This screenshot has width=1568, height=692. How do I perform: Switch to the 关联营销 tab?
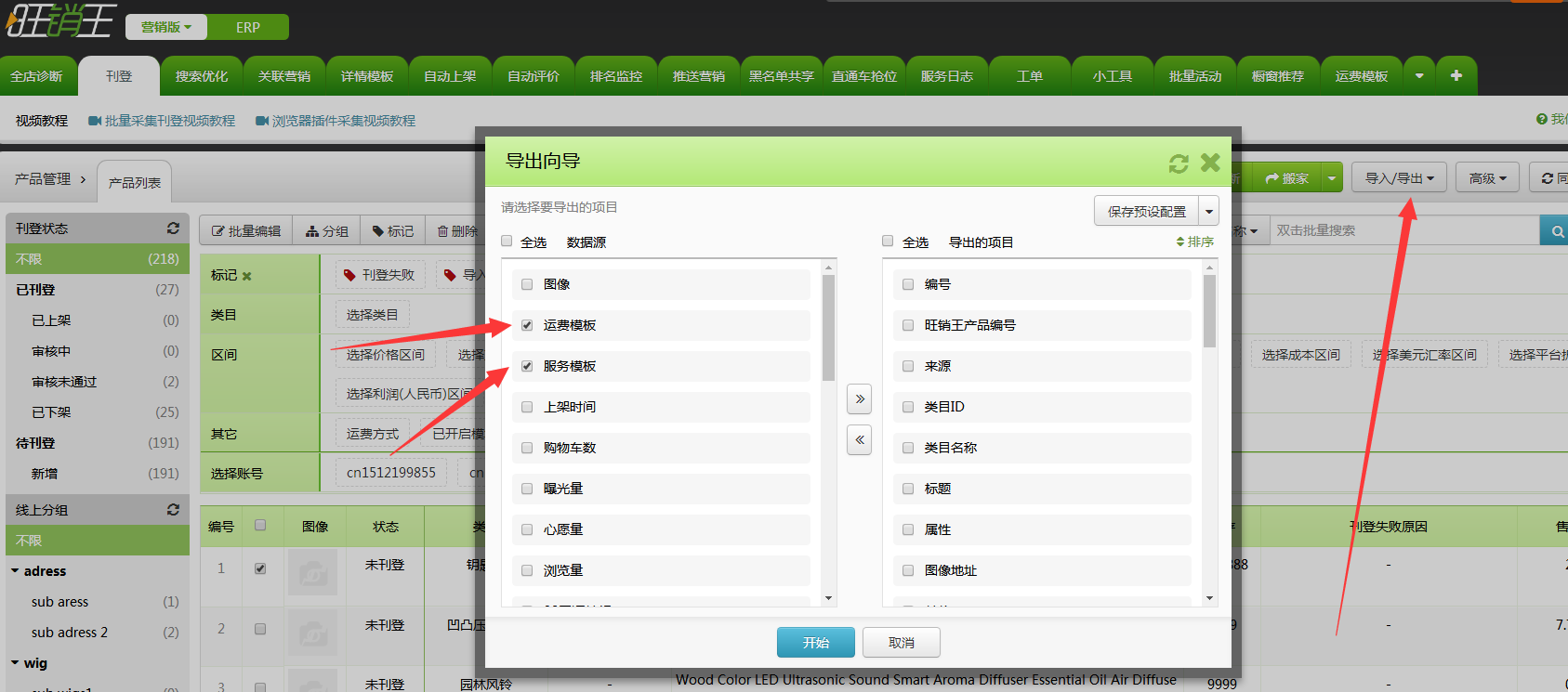[284, 76]
